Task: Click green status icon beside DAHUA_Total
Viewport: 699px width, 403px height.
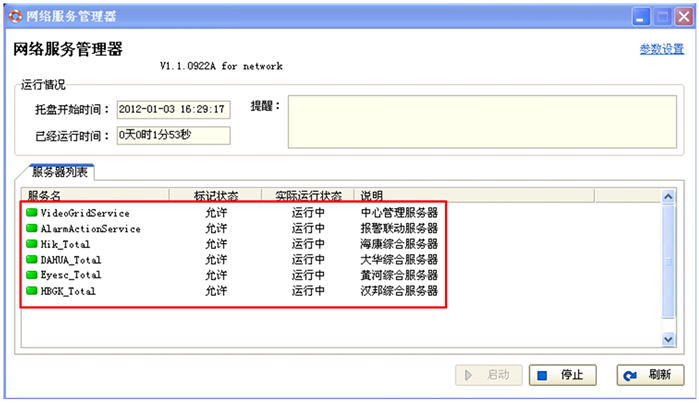Action: [x=32, y=260]
